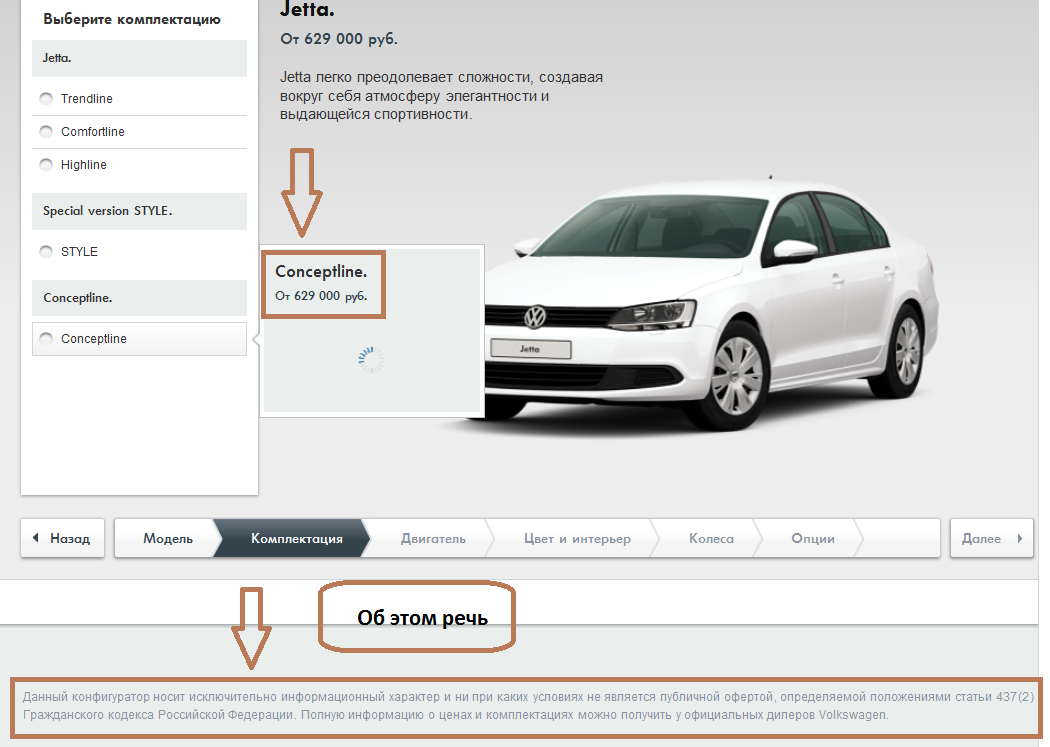This screenshot has height=747, width=1050.
Task: Switch to the Цвет и интерьер step
Action: (577, 538)
